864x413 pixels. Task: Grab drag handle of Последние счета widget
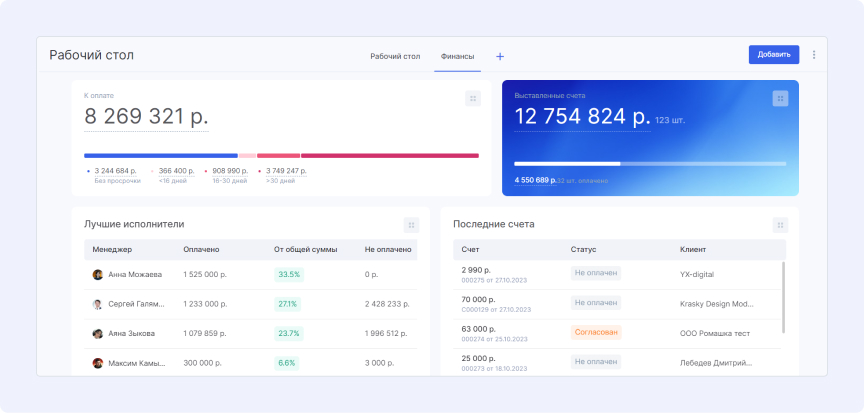[x=780, y=225]
